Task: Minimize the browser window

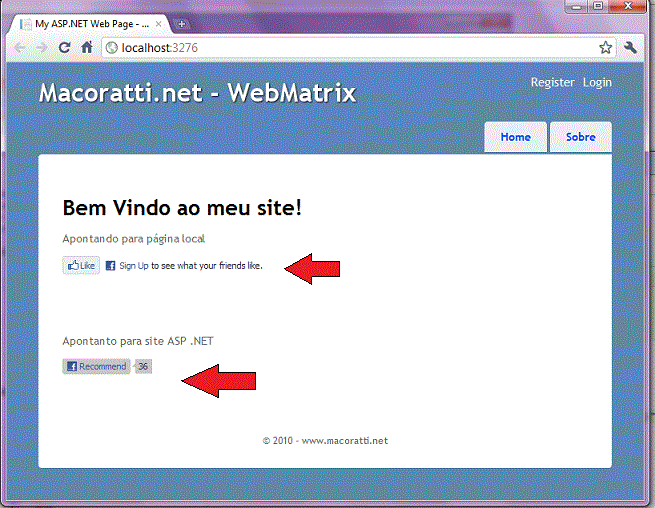Action: [x=577, y=6]
